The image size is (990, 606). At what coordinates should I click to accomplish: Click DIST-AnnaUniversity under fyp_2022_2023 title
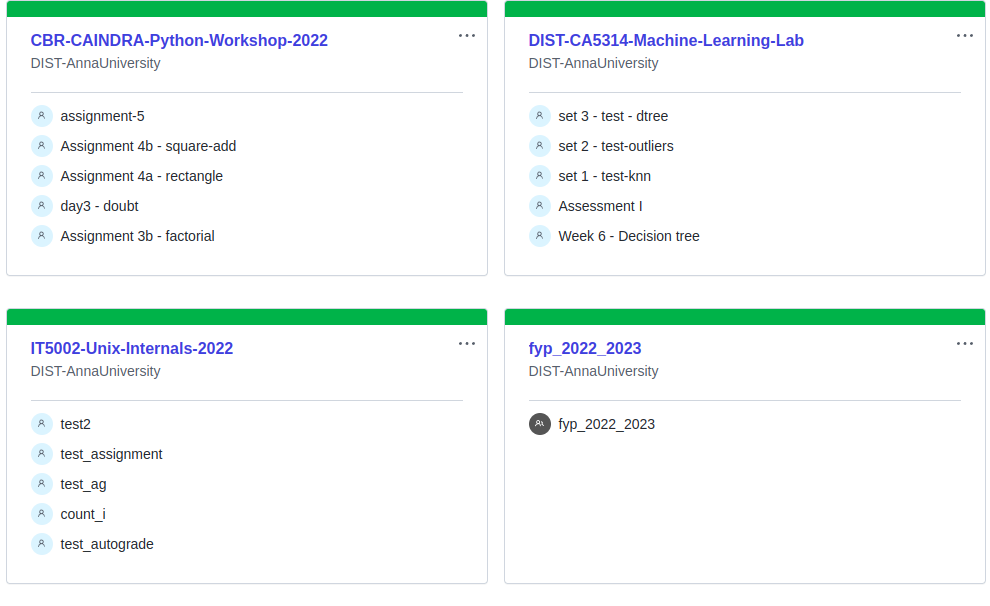(593, 371)
